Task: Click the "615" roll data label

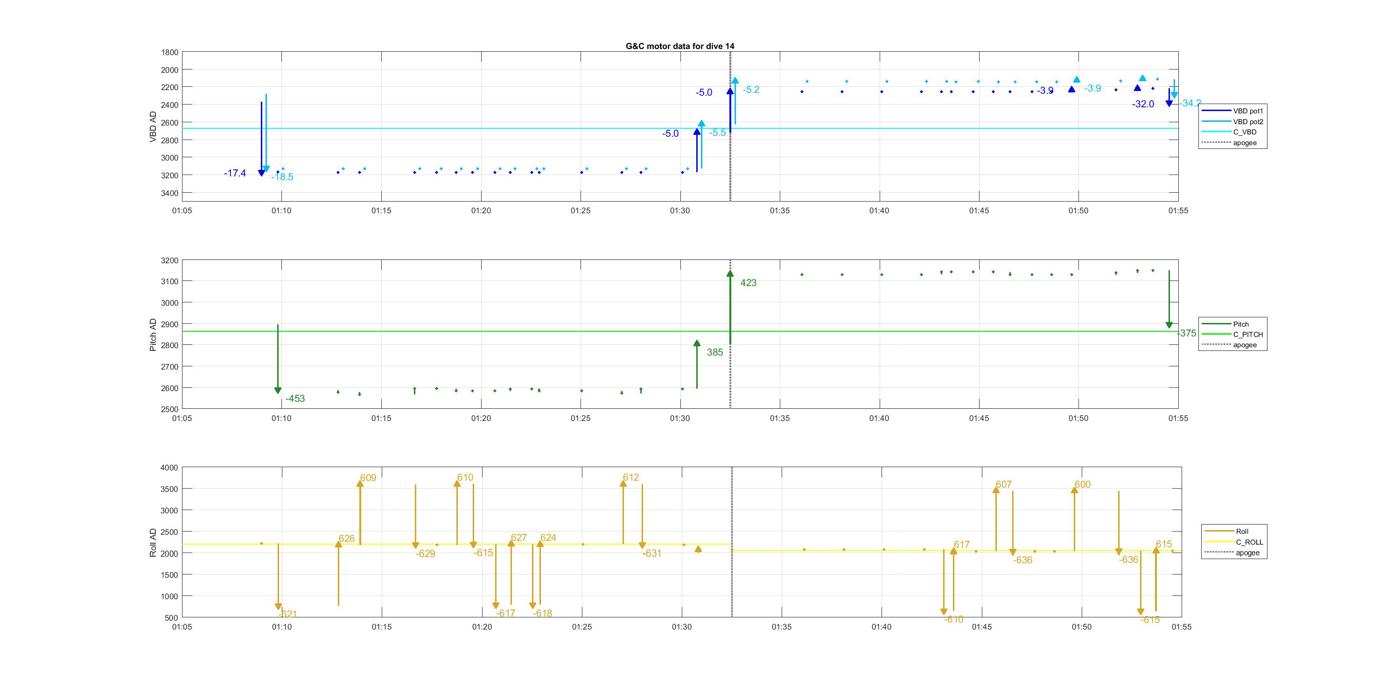Action: click(1164, 545)
